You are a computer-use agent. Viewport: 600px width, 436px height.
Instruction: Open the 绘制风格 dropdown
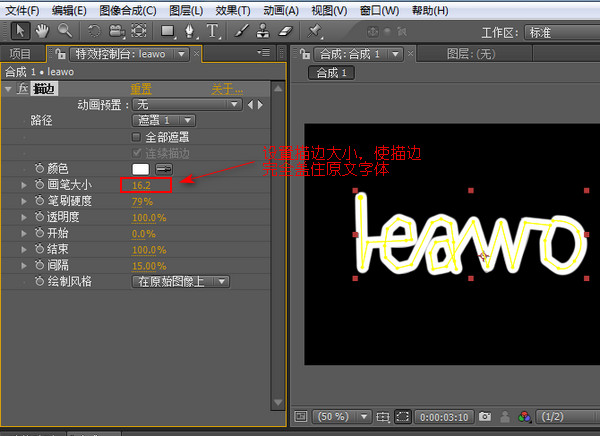(x=181, y=282)
